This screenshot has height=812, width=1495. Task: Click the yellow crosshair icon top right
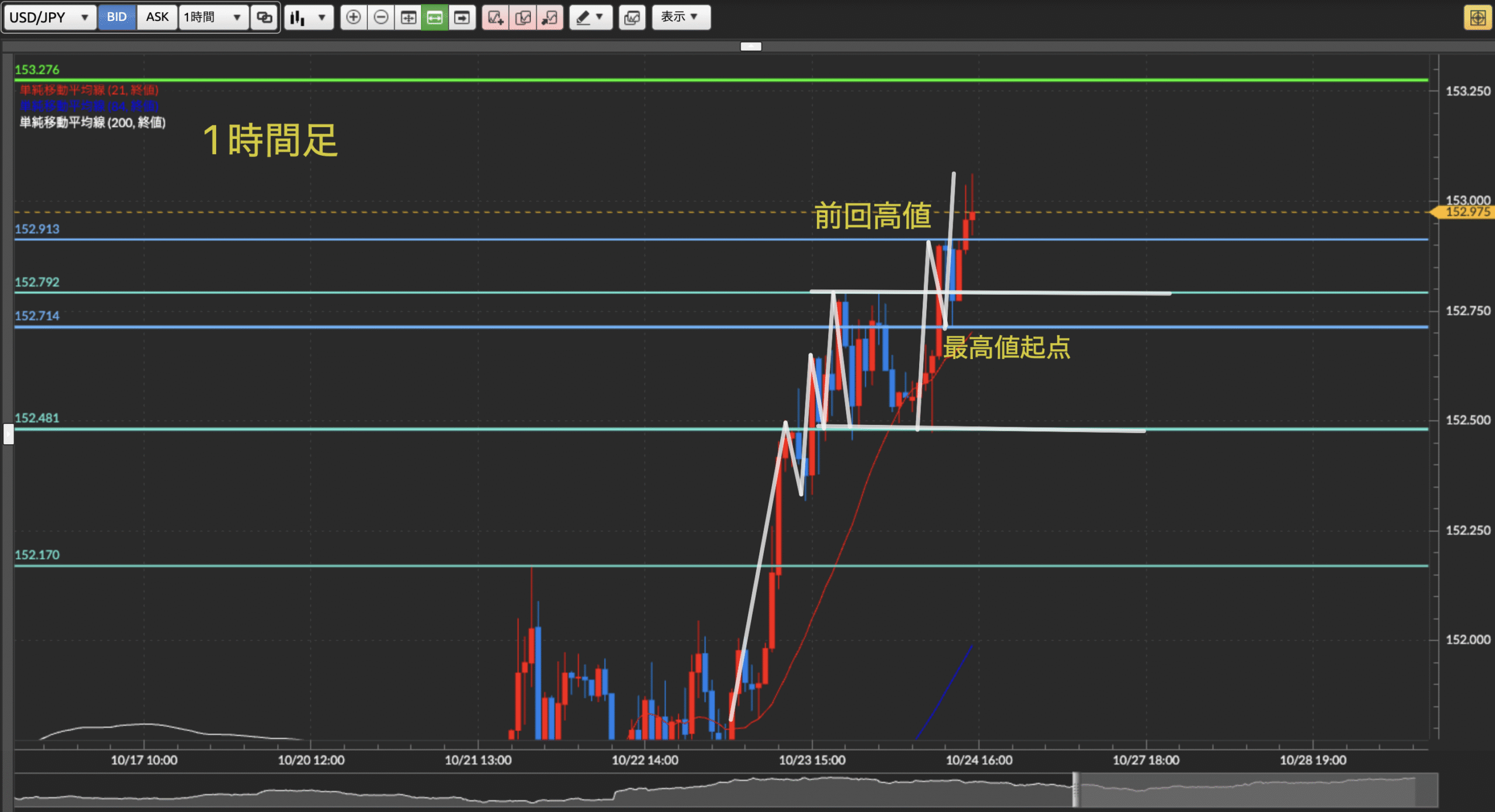pos(1477,18)
